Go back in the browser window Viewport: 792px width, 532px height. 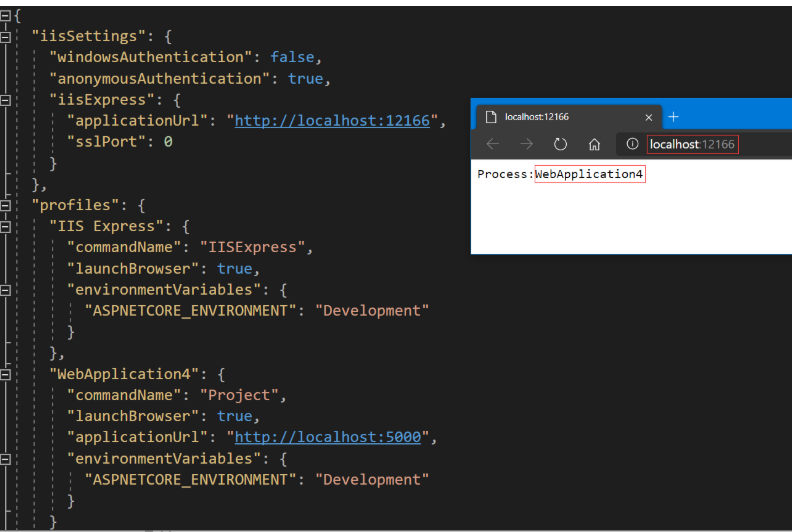click(493, 144)
